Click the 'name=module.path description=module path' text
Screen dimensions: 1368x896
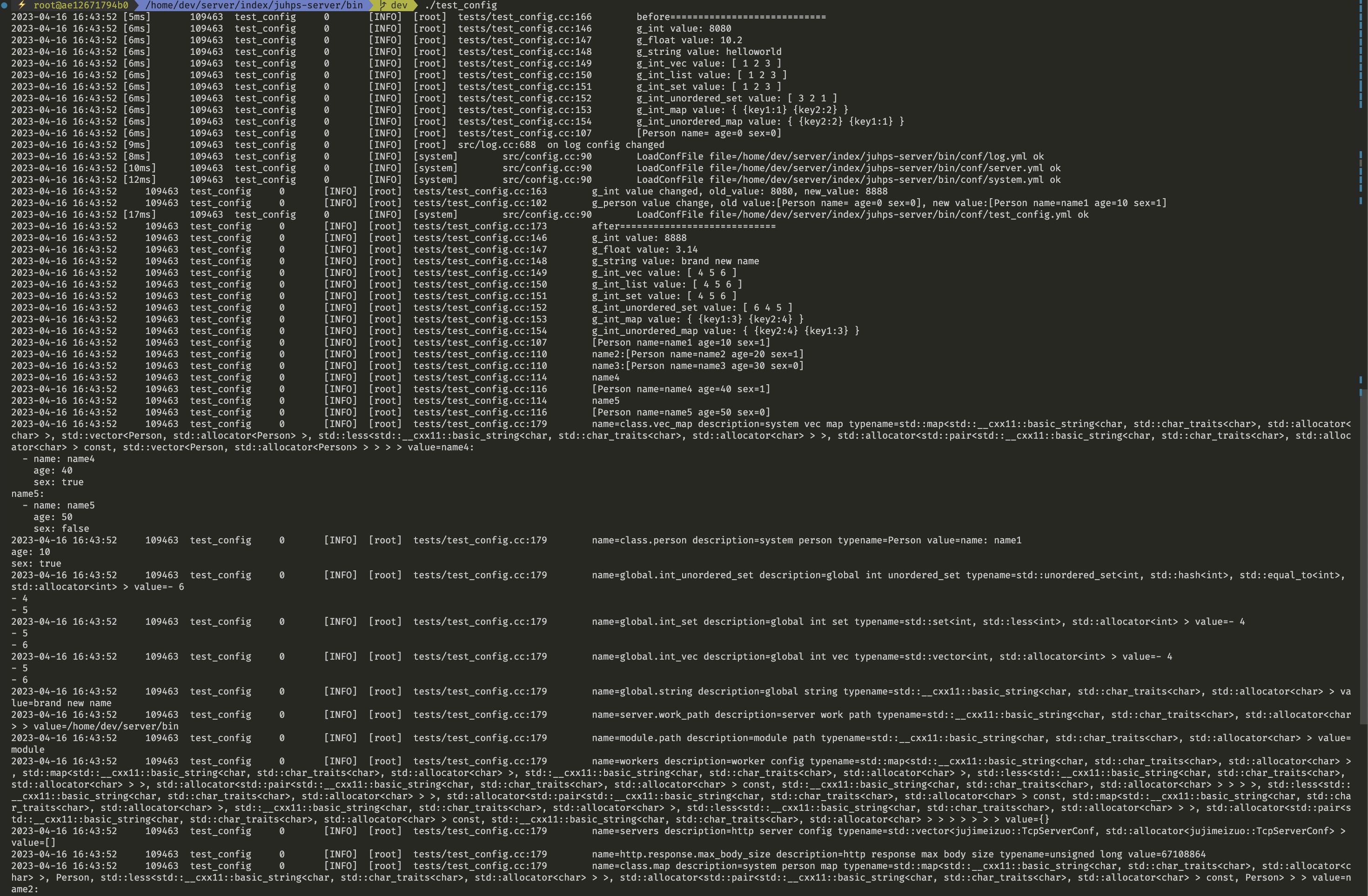coord(704,737)
